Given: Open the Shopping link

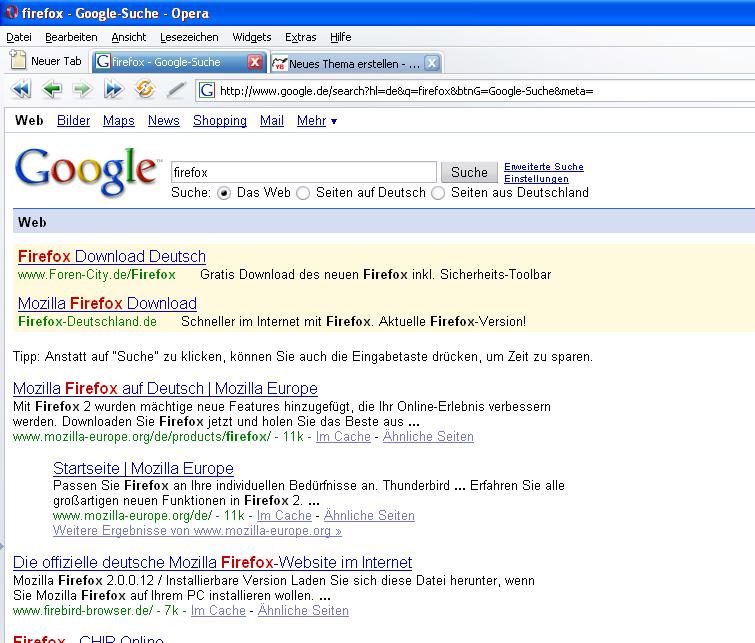Looking at the screenshot, I should 220,120.
